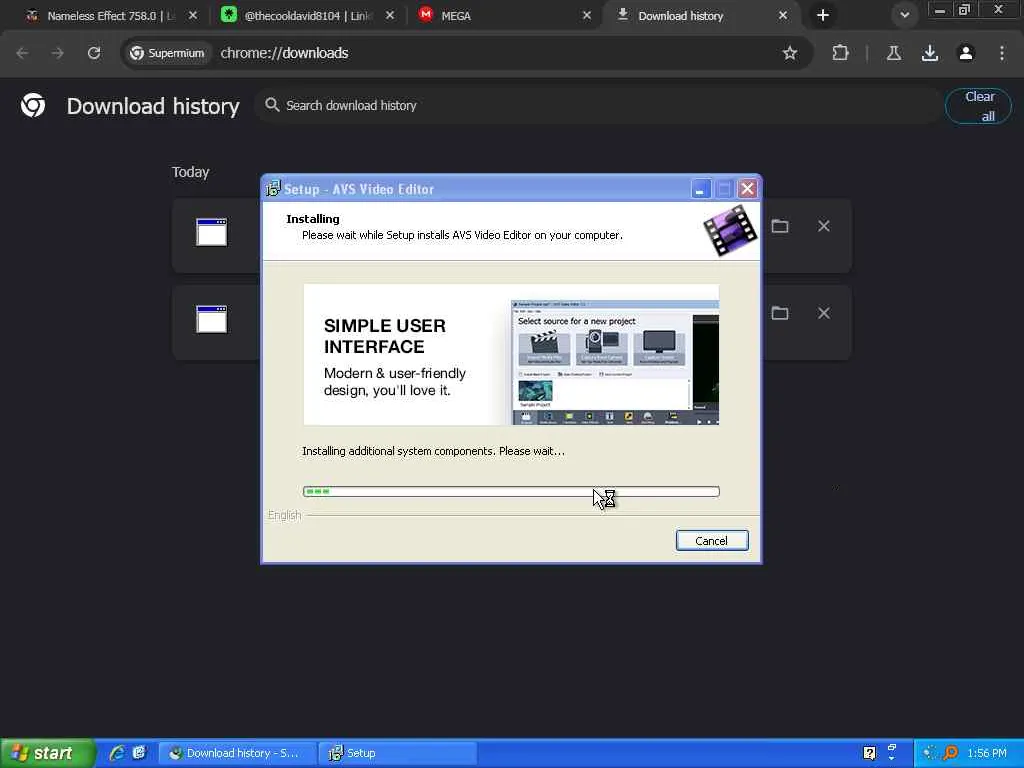
Task: Open the Chrome Labs flask icon
Action: click(894, 53)
